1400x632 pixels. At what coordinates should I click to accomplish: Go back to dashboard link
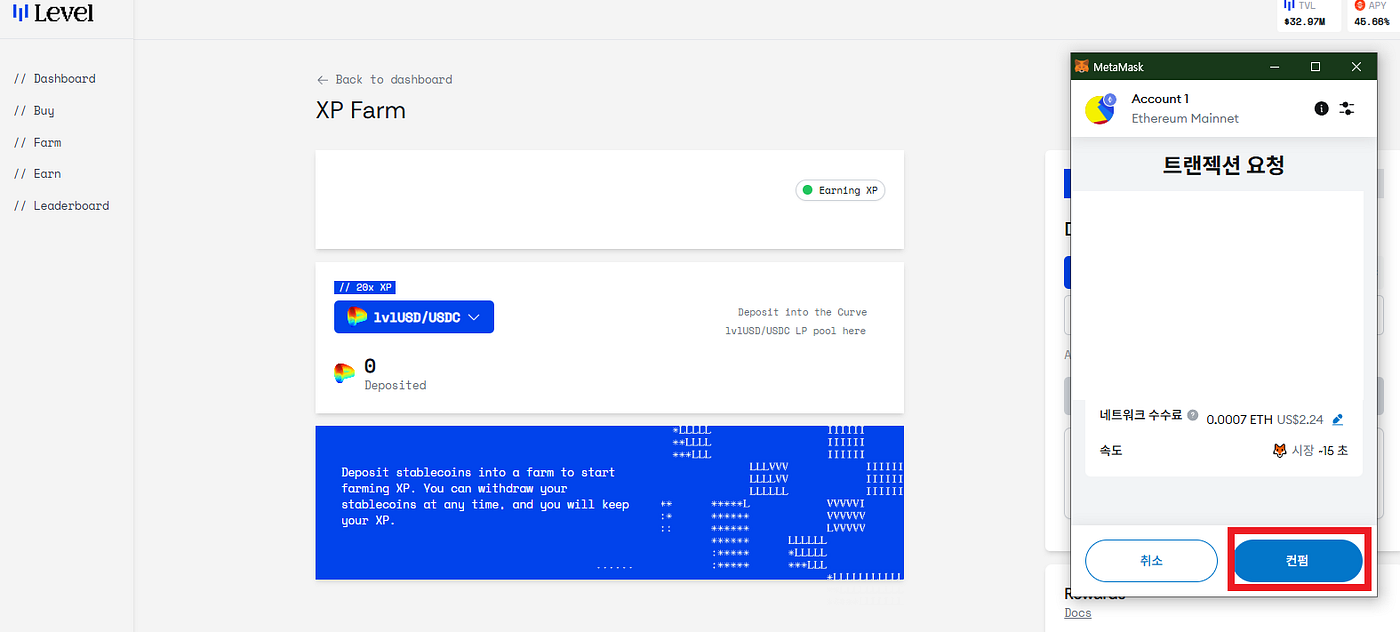coord(384,79)
